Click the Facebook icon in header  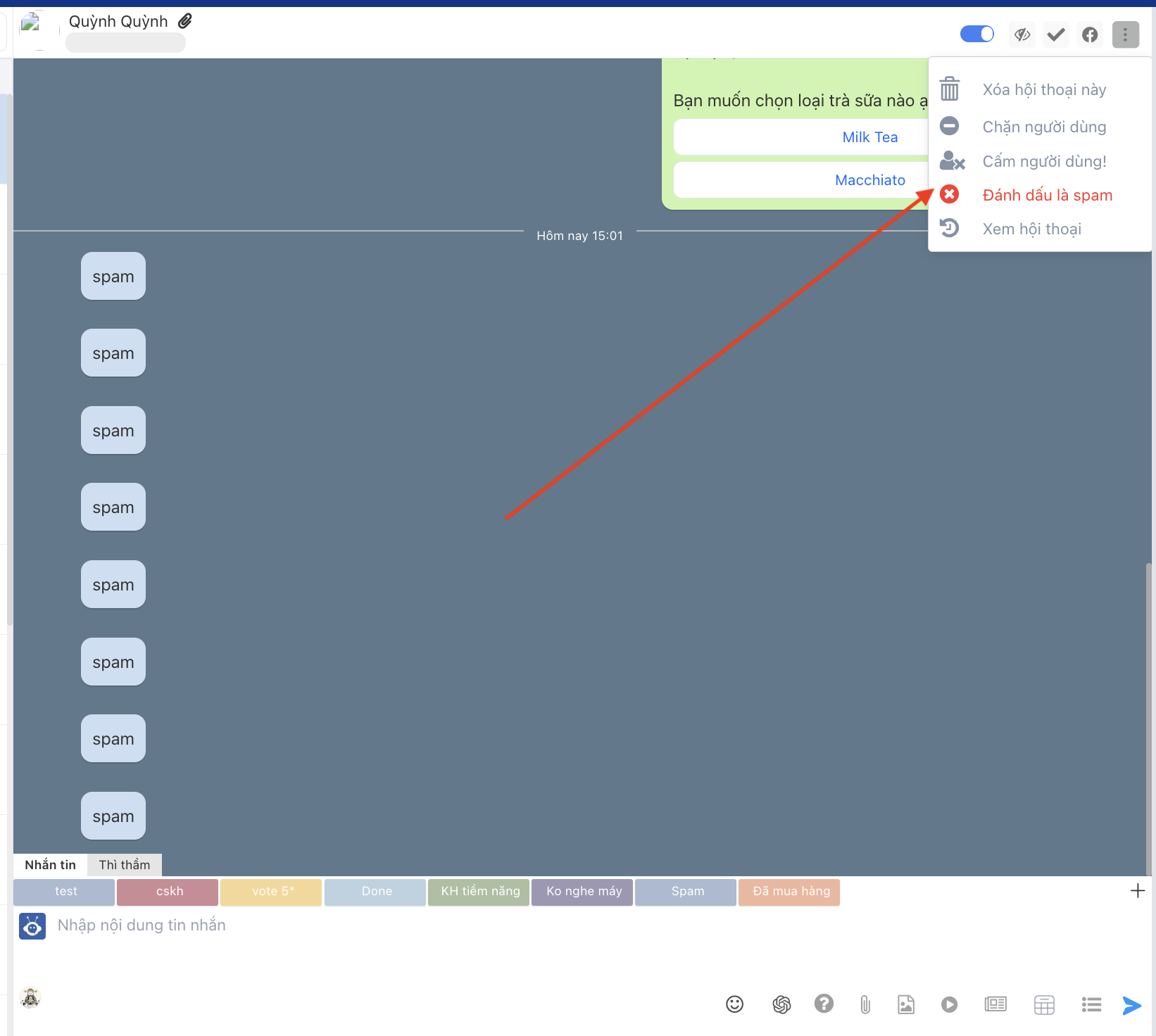coord(1090,34)
